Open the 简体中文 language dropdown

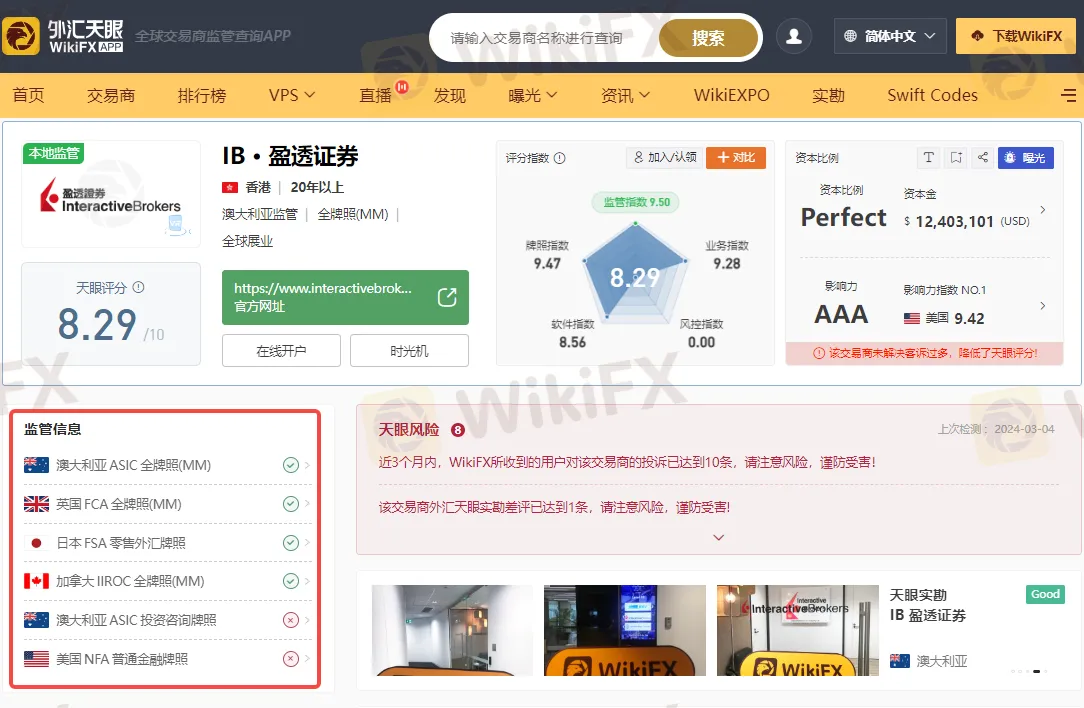(889, 36)
